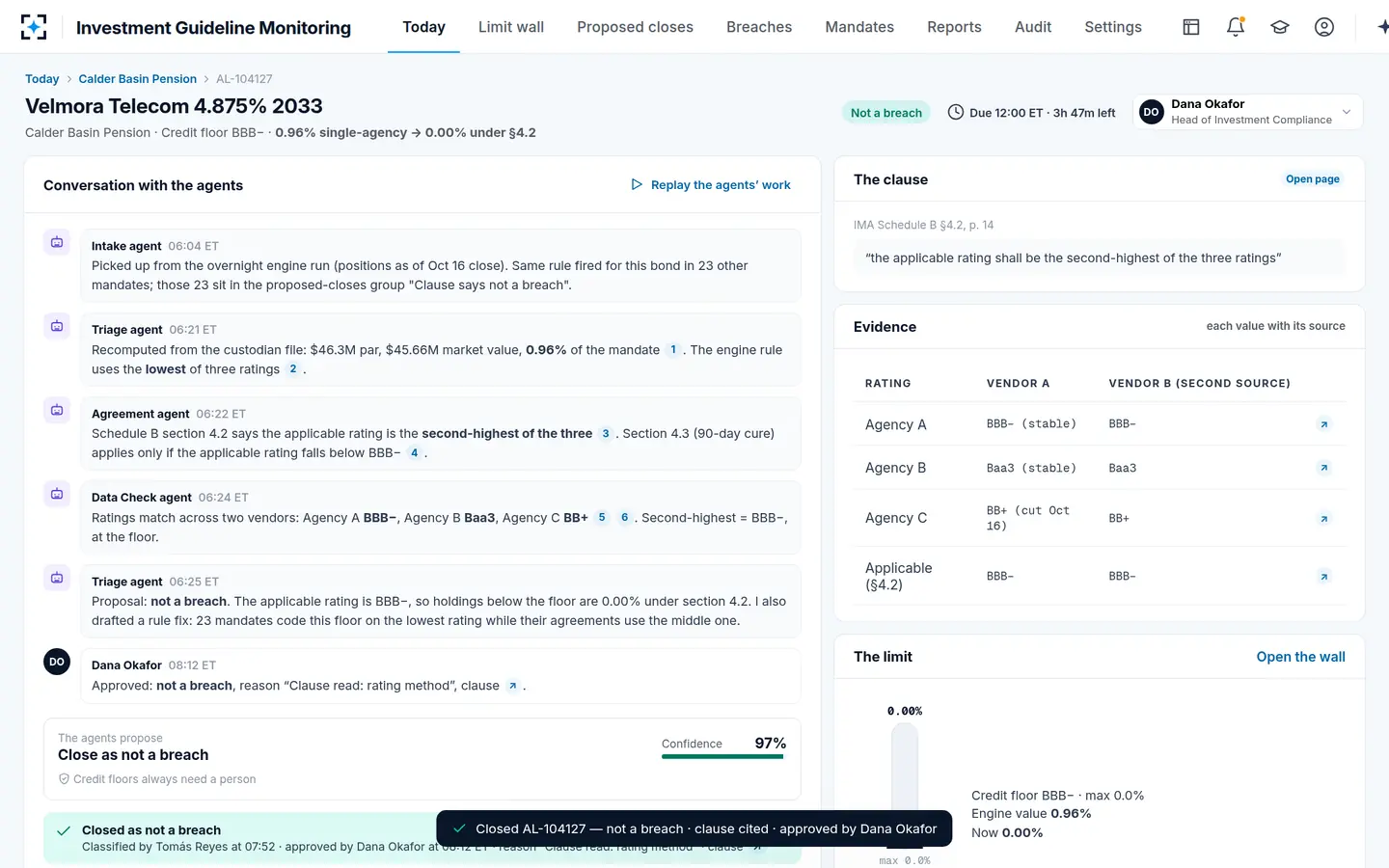The height and width of the screenshot is (868, 1389).
Task: Open citation 6 in Data Check agent message
Action: coord(625,518)
